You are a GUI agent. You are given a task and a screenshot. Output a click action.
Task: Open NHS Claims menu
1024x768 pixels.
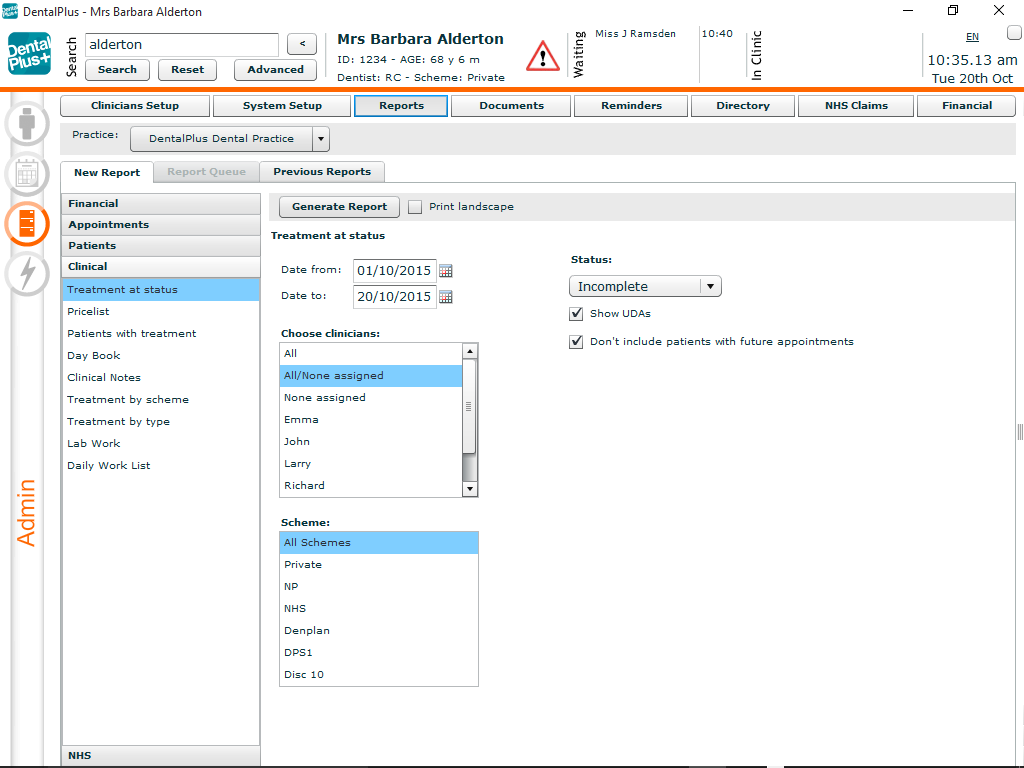point(856,106)
